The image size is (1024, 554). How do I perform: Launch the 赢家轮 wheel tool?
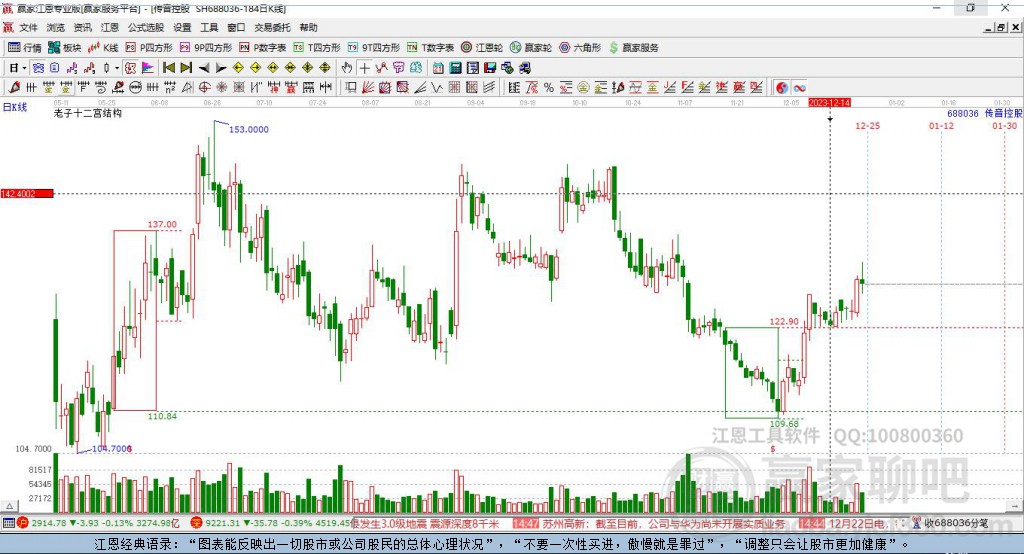(x=531, y=48)
